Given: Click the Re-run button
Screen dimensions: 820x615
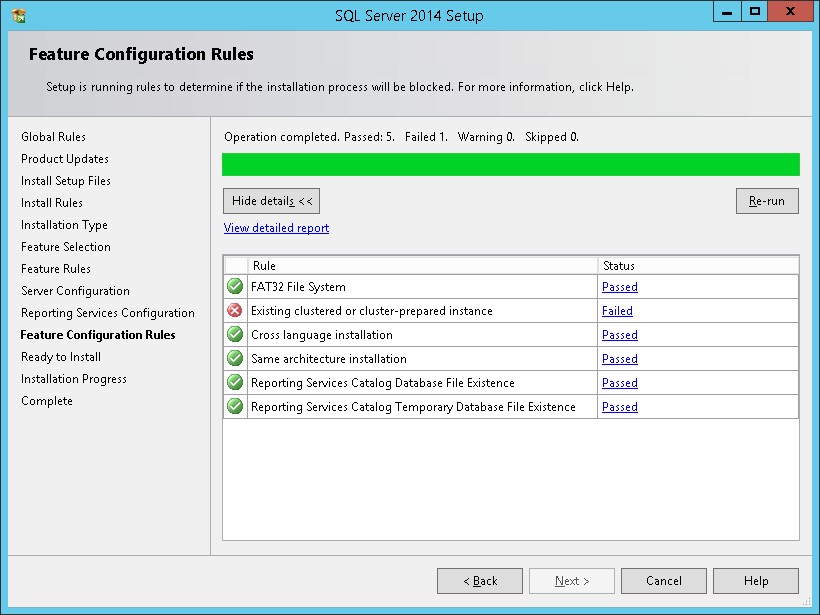Looking at the screenshot, I should point(767,201).
